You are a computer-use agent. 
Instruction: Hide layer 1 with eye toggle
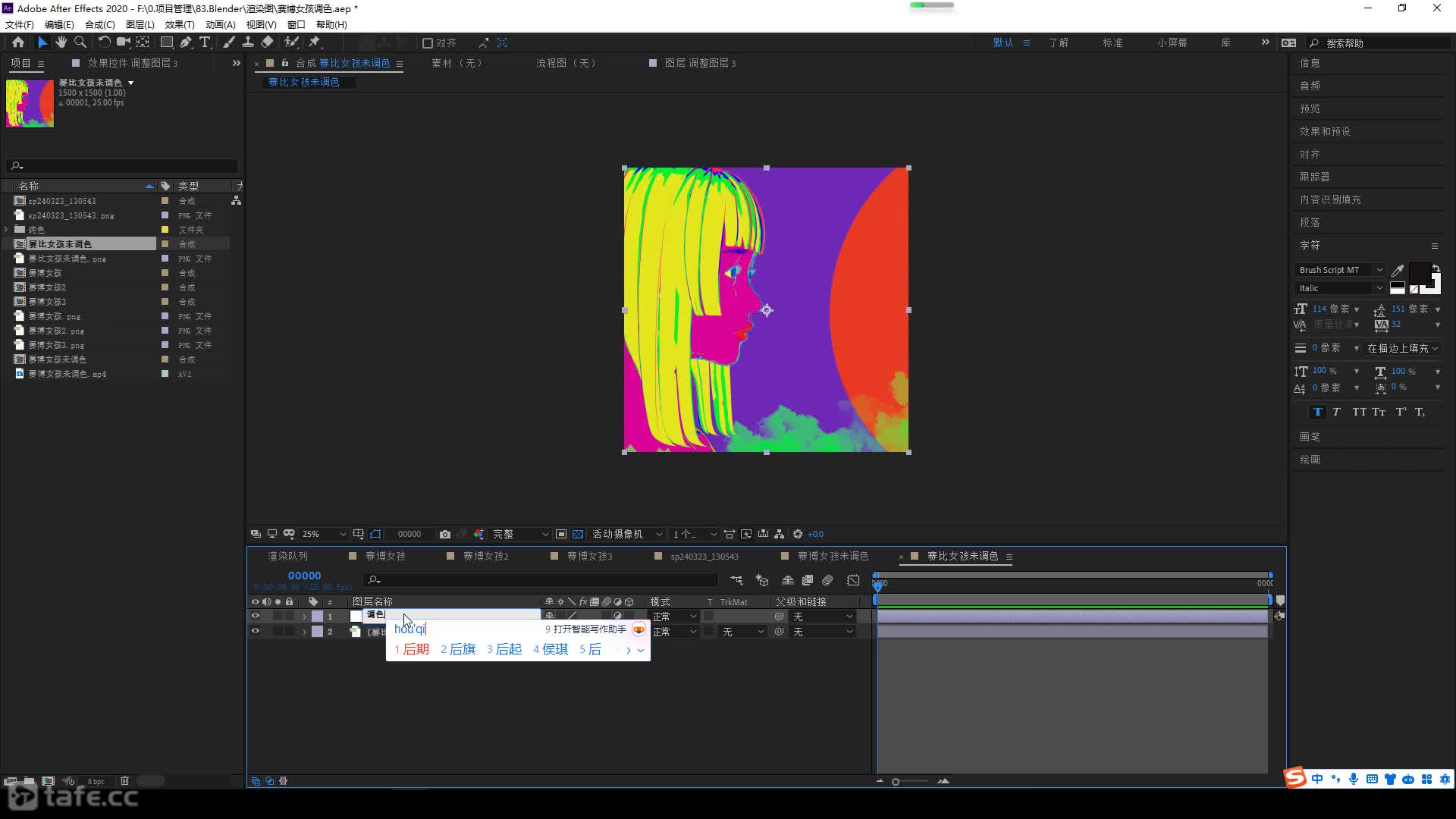(256, 617)
